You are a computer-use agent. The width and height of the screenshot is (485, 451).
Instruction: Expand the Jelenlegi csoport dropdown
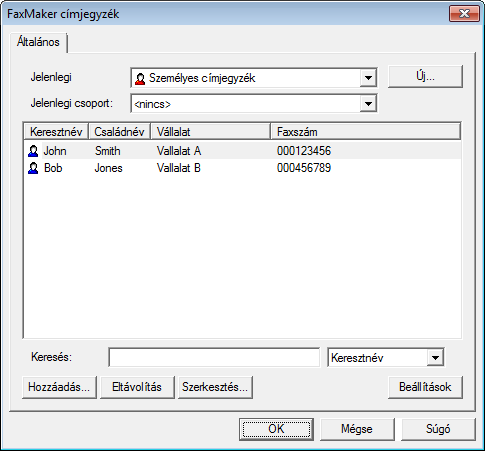(368, 104)
